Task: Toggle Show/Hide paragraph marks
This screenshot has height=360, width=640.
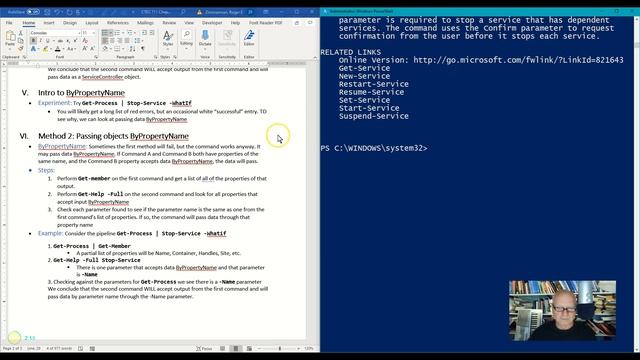Action: click(x=143, y=49)
